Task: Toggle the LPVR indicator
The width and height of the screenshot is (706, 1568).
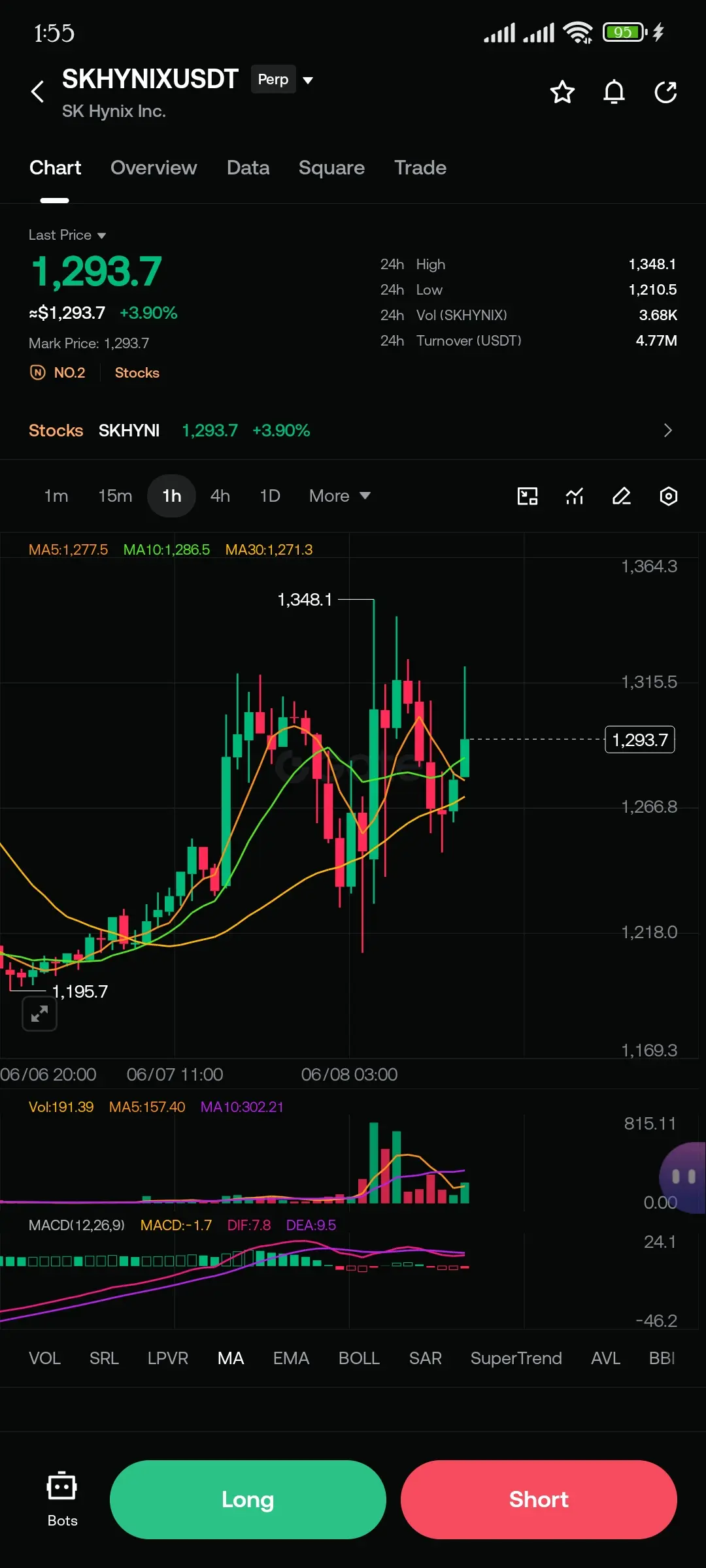Action: [168, 1358]
